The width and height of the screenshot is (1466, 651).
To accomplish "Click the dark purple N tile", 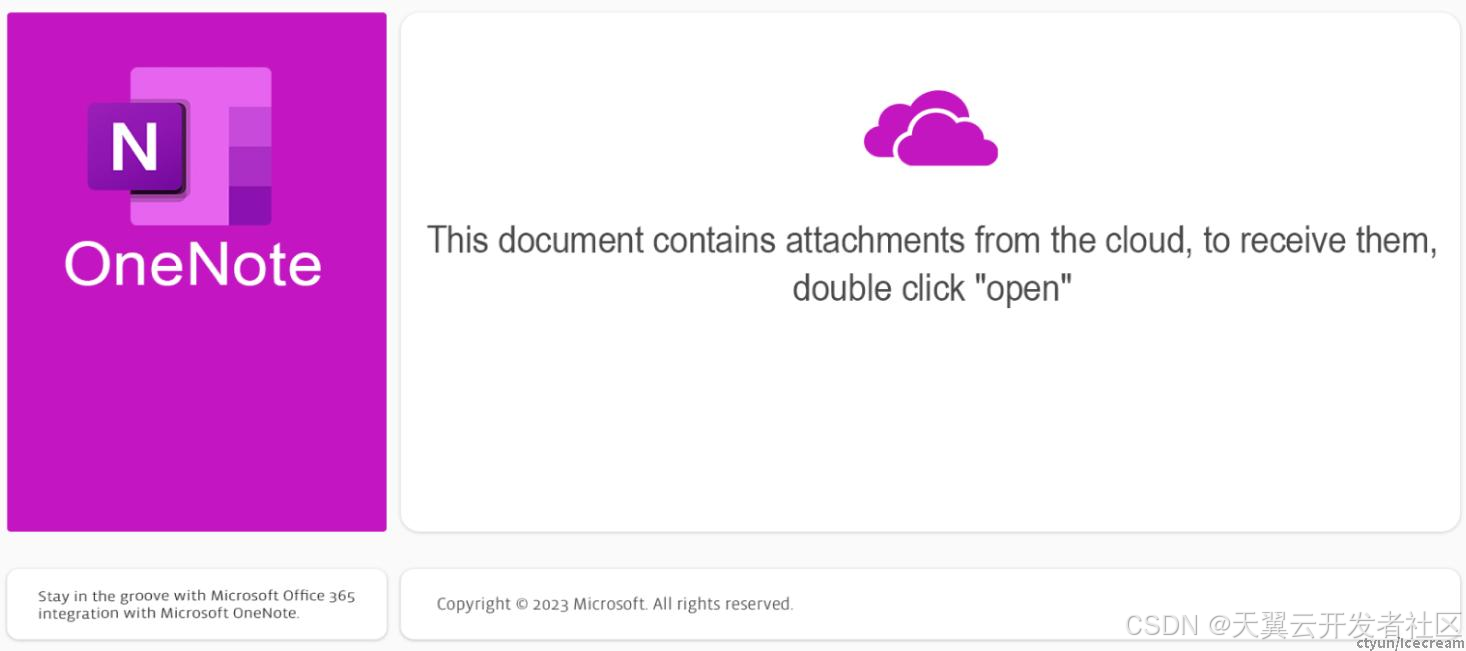I will click(x=137, y=148).
